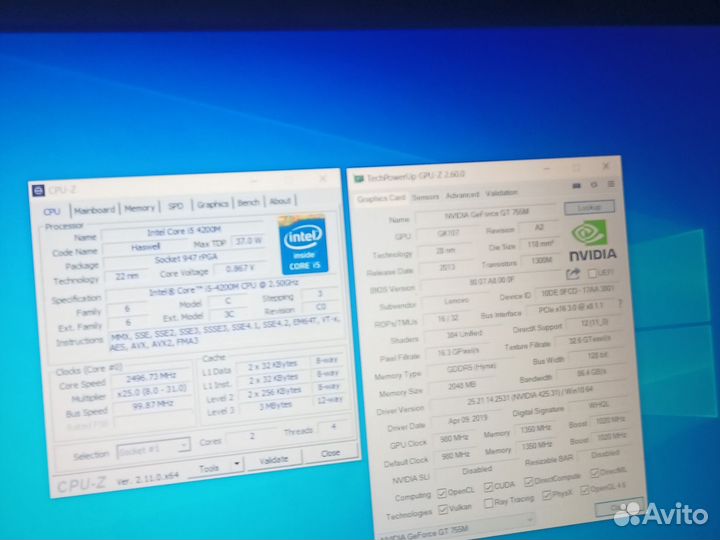Click the NVIDIA logo in GPU-Z

(x=591, y=241)
